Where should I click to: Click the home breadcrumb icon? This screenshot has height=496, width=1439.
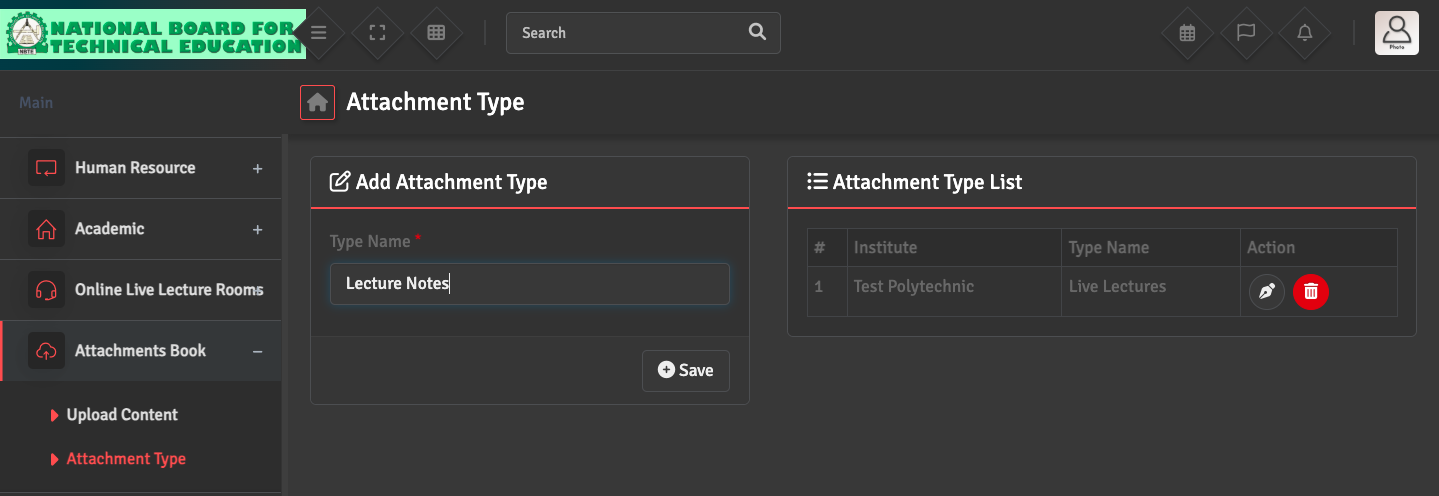pyautogui.click(x=317, y=102)
